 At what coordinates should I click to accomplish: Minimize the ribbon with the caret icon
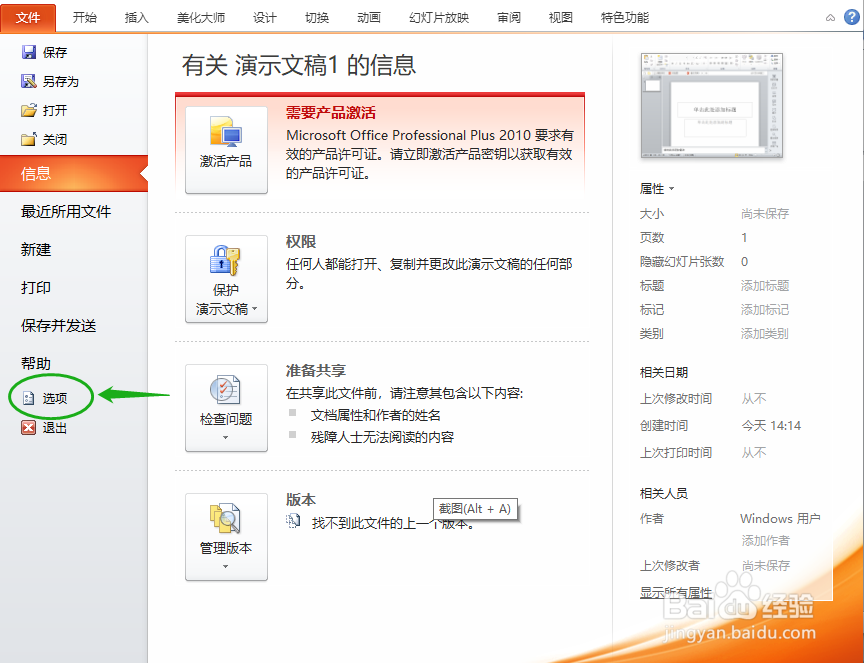[x=830, y=18]
